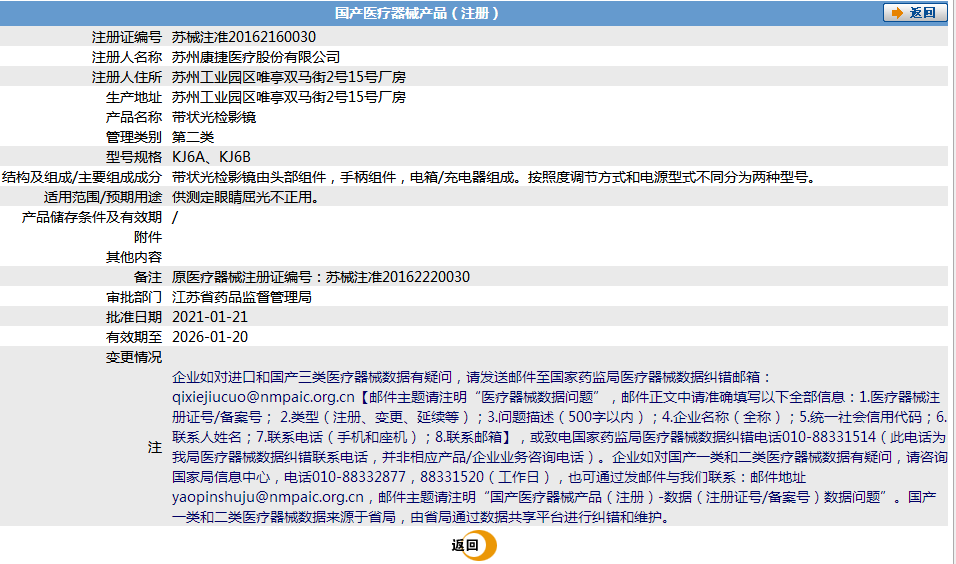Viewport: 956px width, 564px height.
Task: Click the 批准日期 field label
Action: click(134, 317)
